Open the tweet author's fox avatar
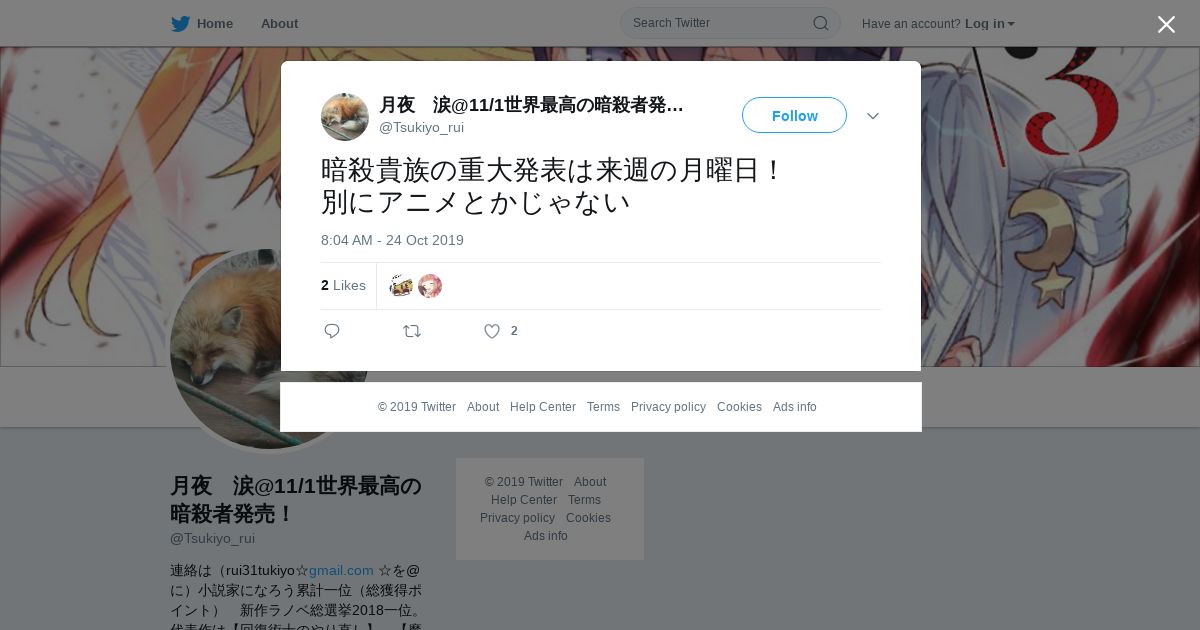 point(345,117)
